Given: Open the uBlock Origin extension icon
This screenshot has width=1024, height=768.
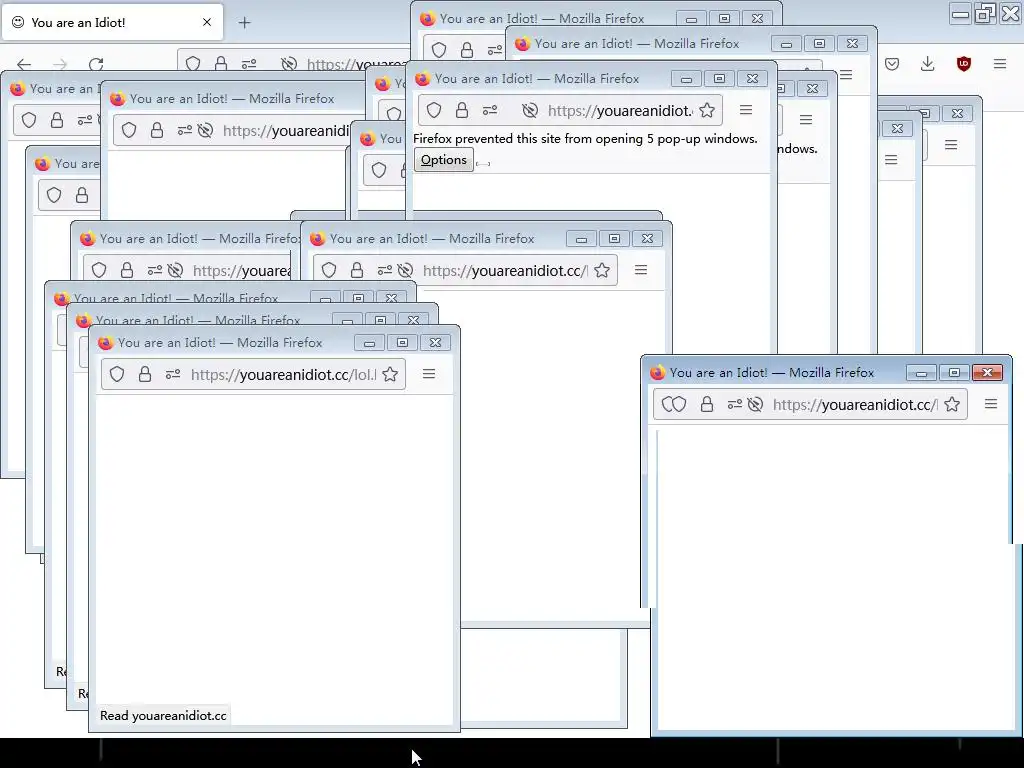Looking at the screenshot, I should coord(963,63).
